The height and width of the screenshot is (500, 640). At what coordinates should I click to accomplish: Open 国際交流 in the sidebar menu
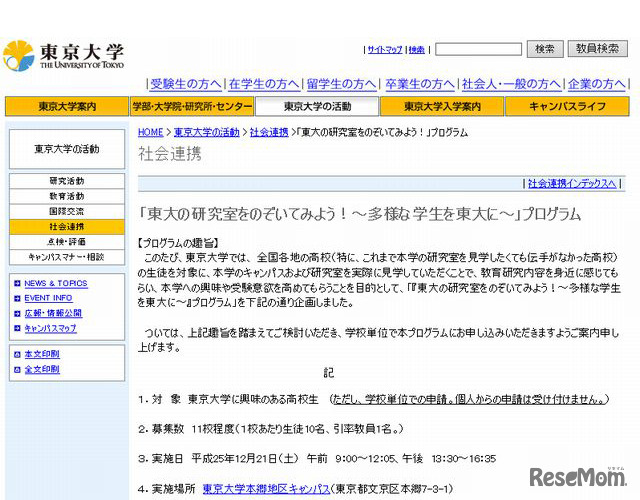pyautogui.click(x=67, y=211)
